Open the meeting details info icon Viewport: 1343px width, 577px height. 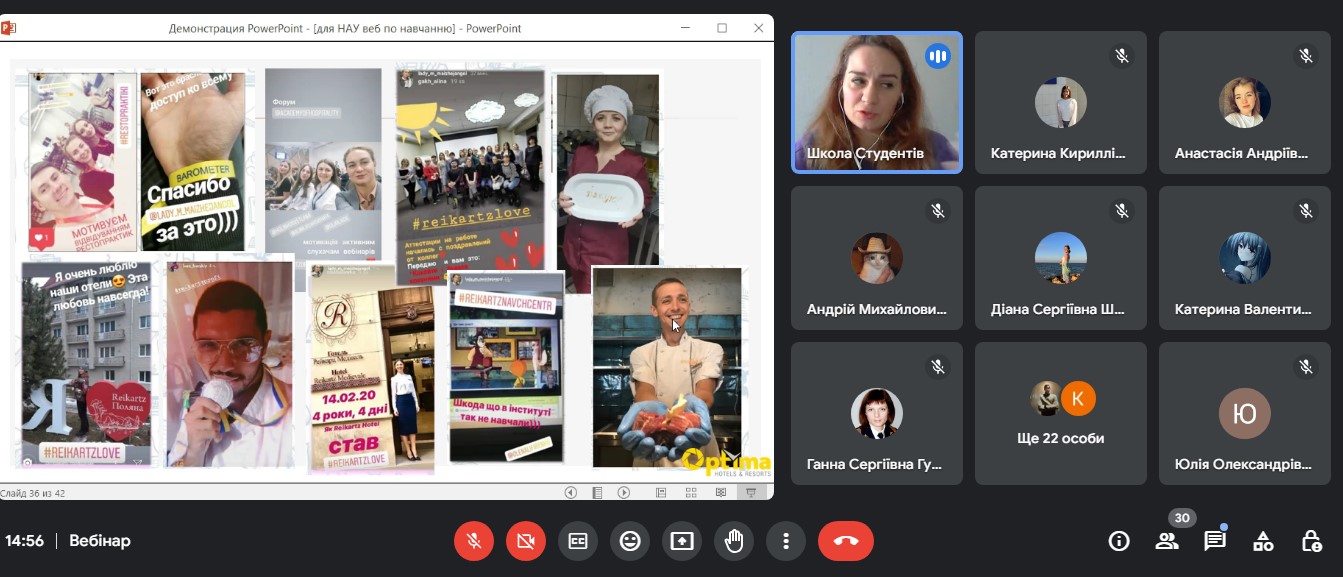pos(1119,541)
